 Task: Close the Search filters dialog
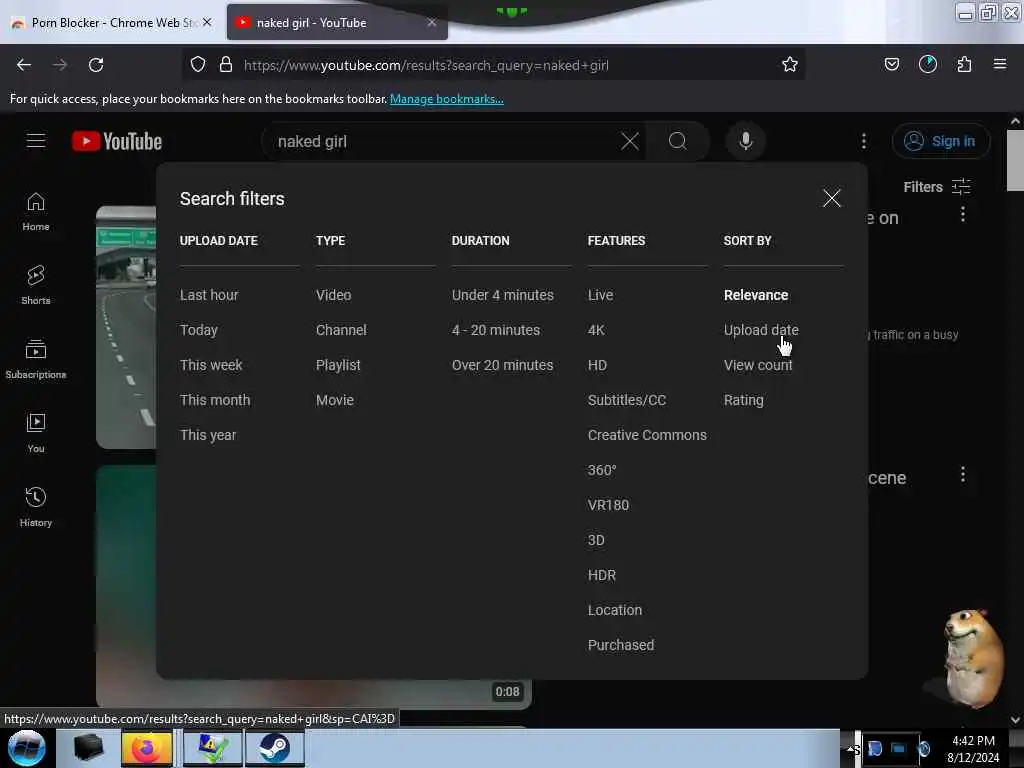point(831,198)
